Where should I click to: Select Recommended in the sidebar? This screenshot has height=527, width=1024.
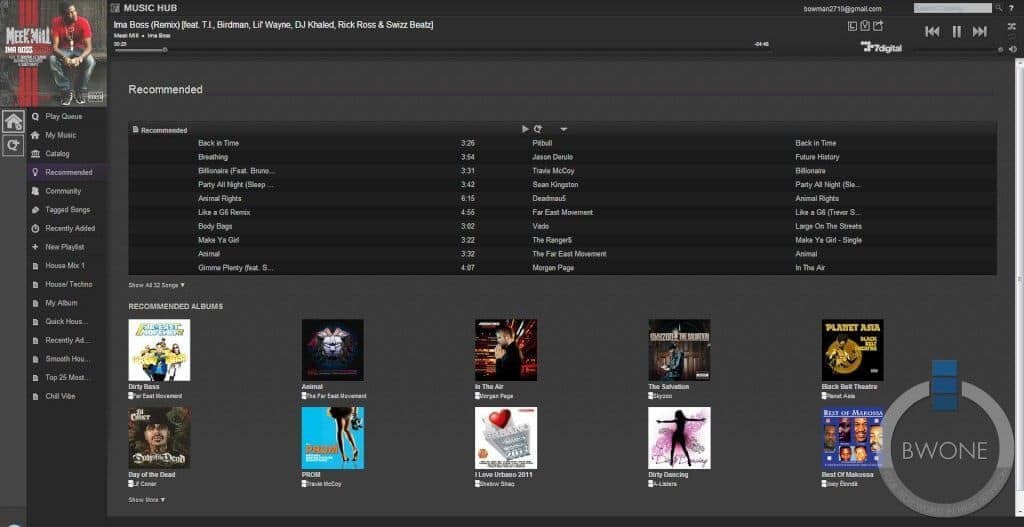pyautogui.click(x=69, y=172)
